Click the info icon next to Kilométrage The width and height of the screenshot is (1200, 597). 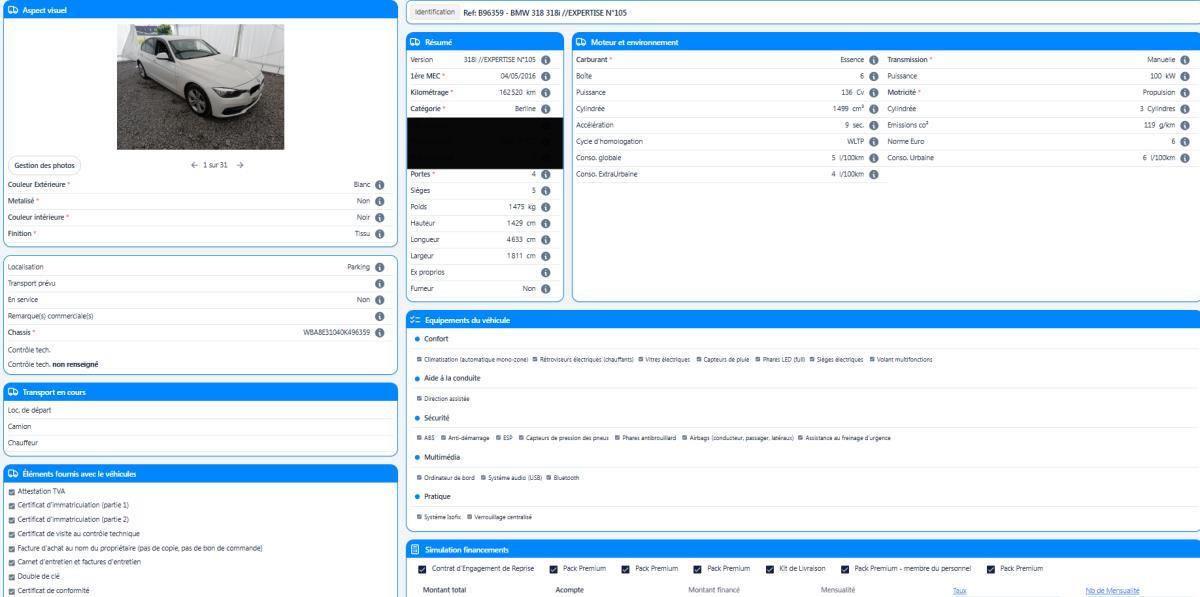546,92
